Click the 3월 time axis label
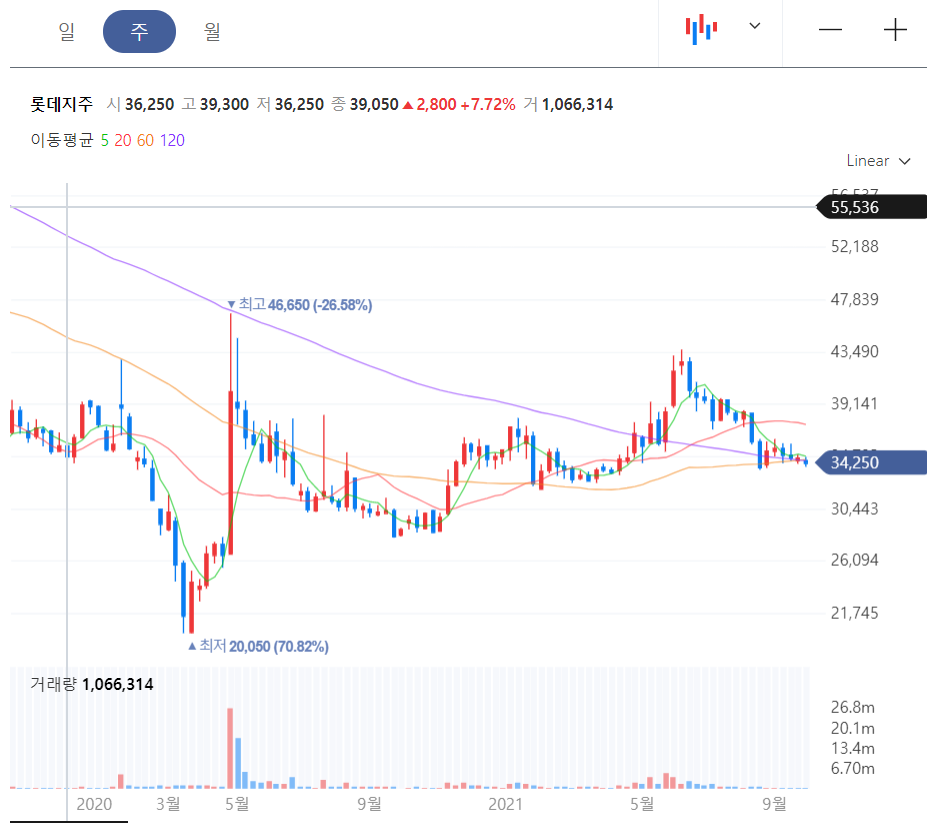This screenshot has width=936, height=823. tap(168, 804)
